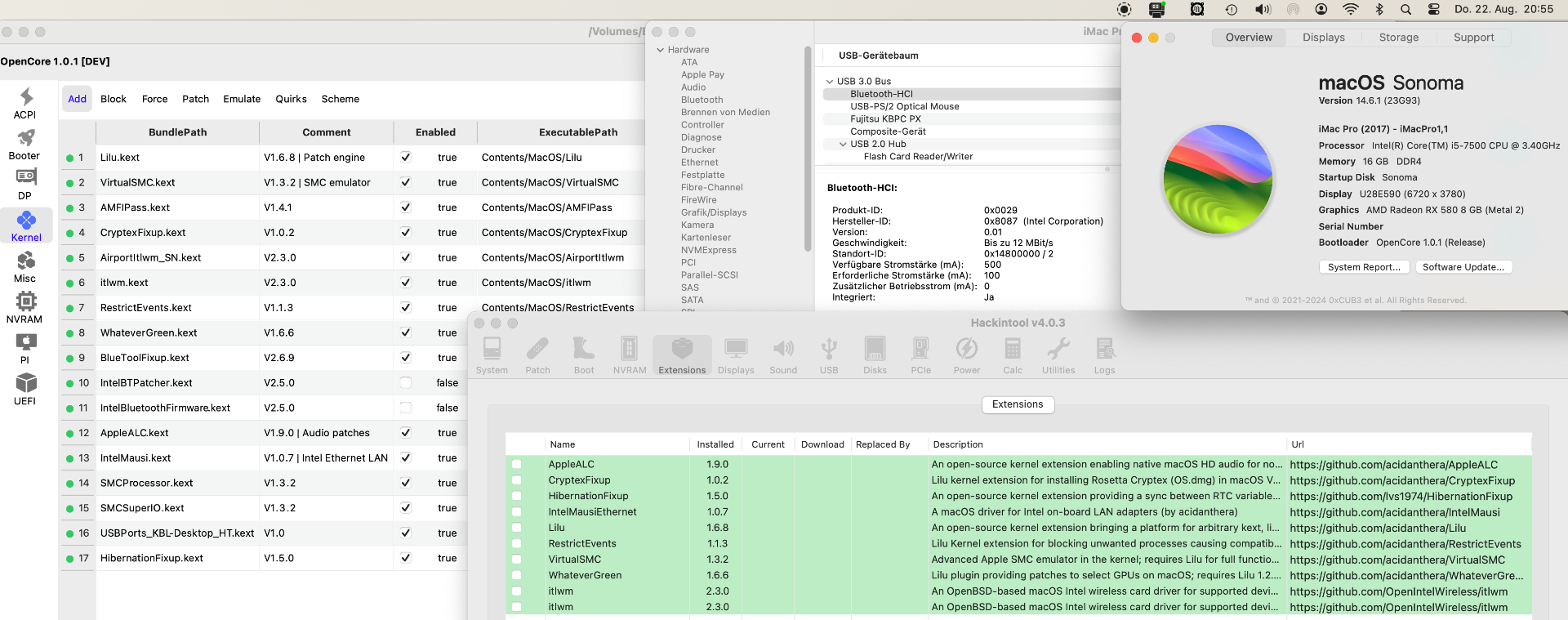The image size is (1568, 620).
Task: Disable the Lilu.kext enabled checkbox
Action: 406,158
